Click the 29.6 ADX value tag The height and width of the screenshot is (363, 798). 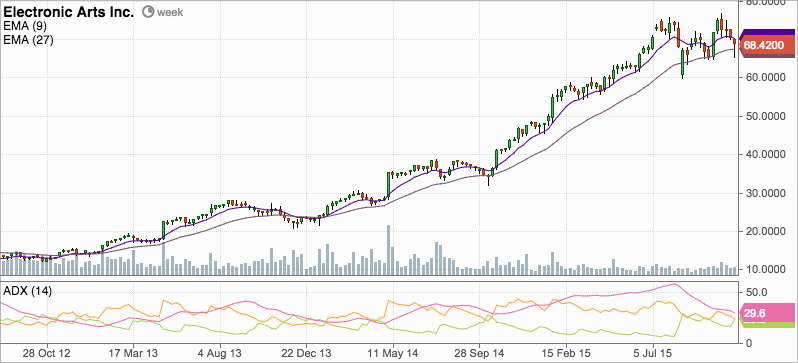[767, 313]
